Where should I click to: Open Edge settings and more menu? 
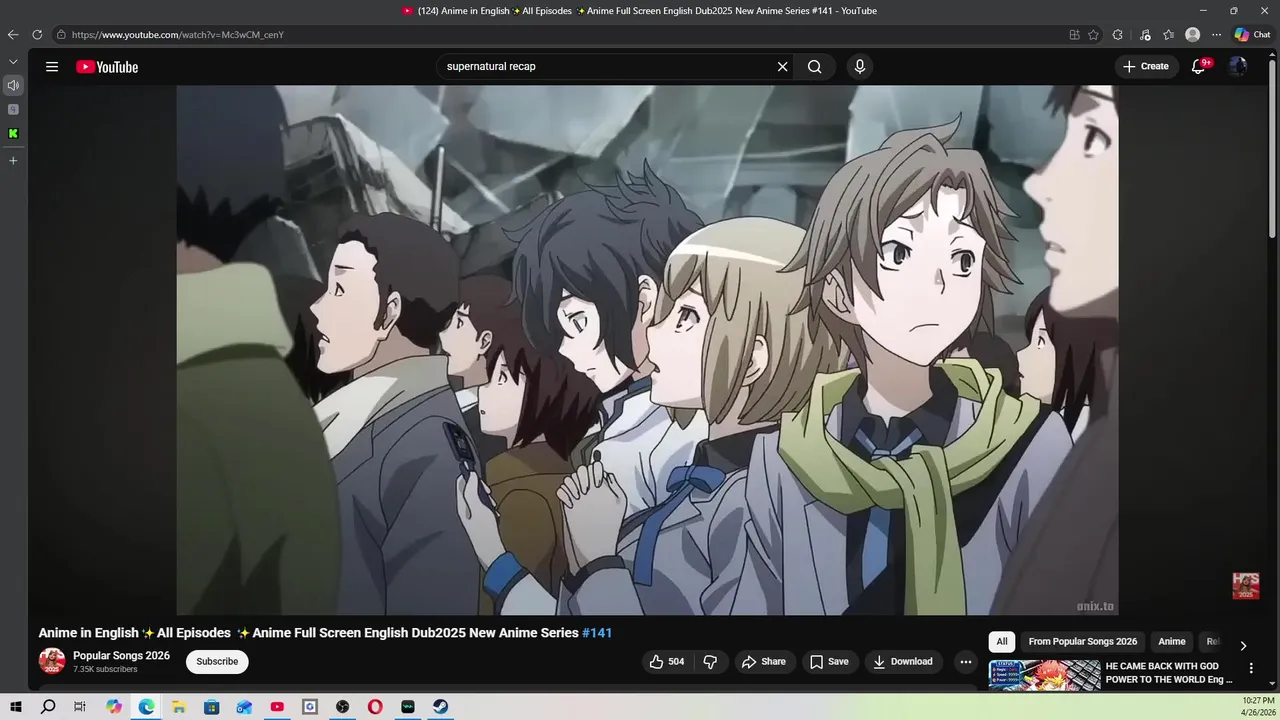[1216, 35]
